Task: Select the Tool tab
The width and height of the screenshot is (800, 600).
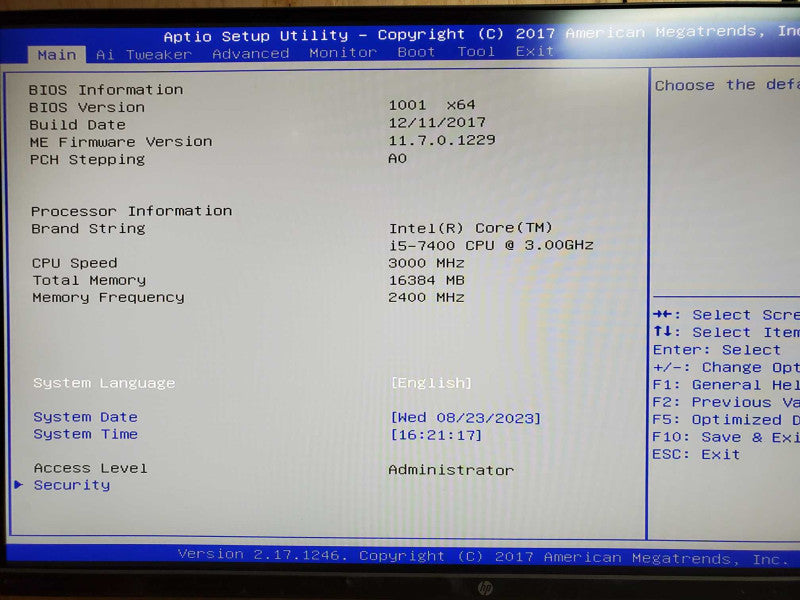Action: [476, 52]
